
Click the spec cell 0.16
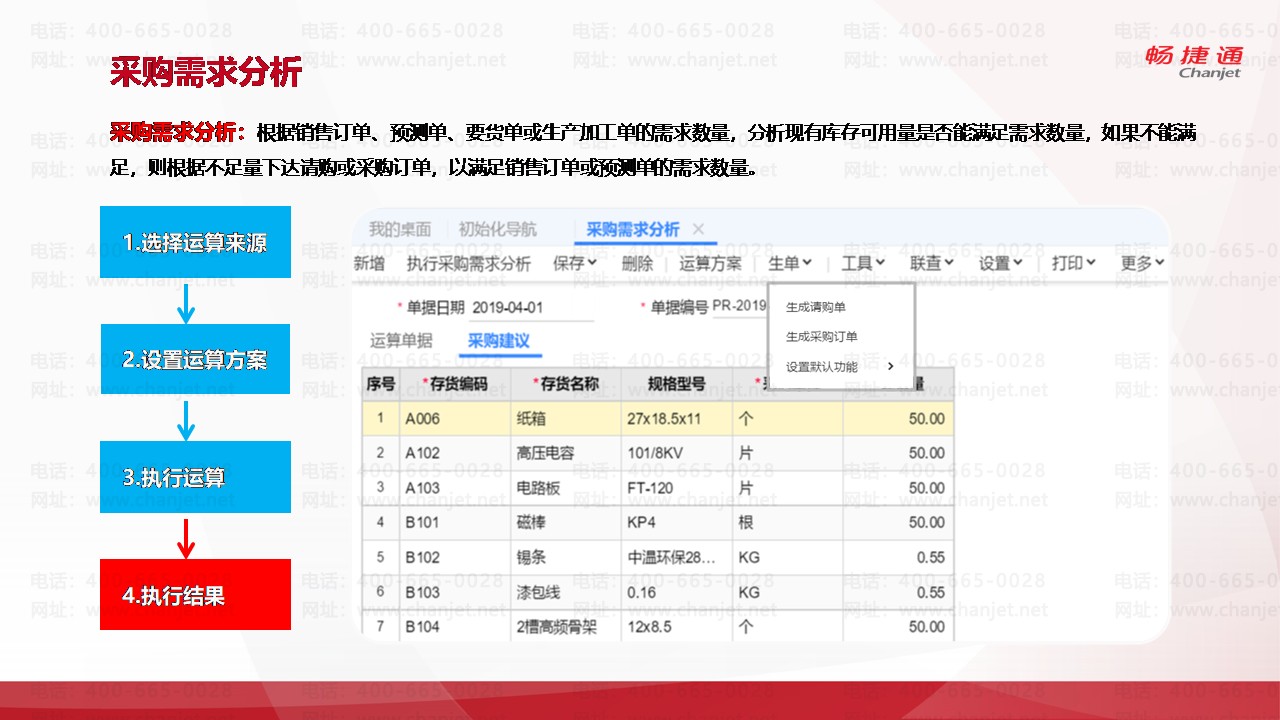(676, 592)
